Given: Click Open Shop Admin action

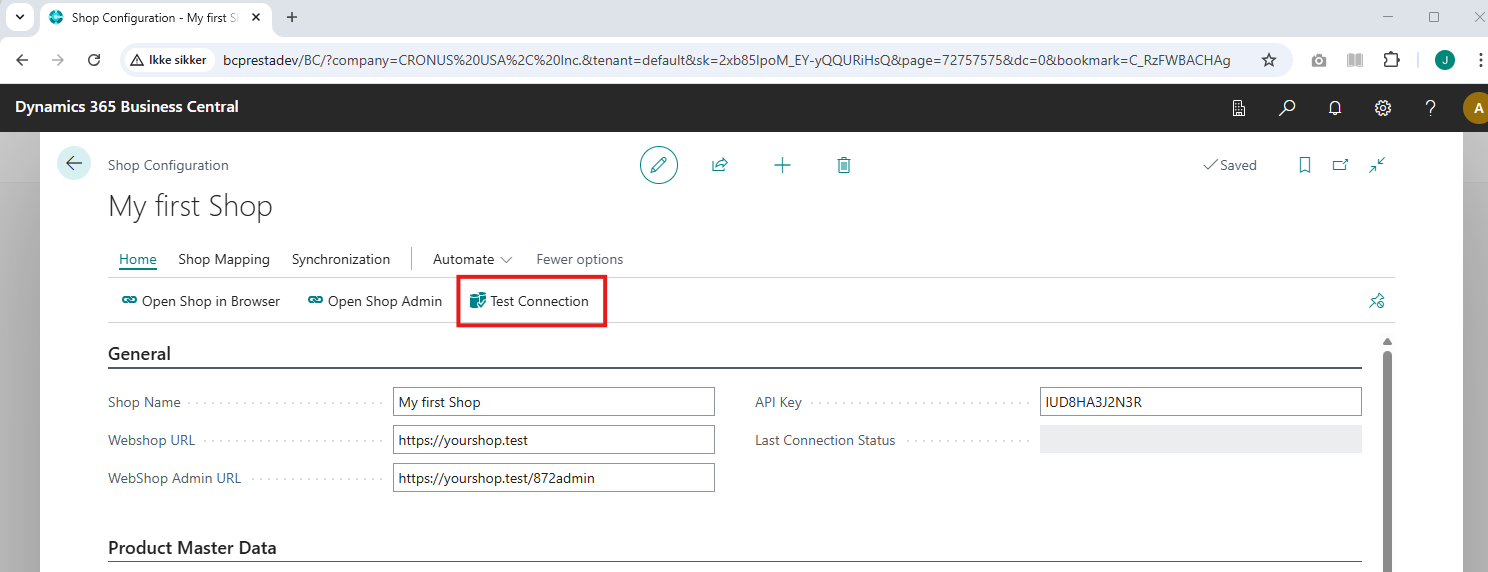Looking at the screenshot, I should [x=375, y=301].
